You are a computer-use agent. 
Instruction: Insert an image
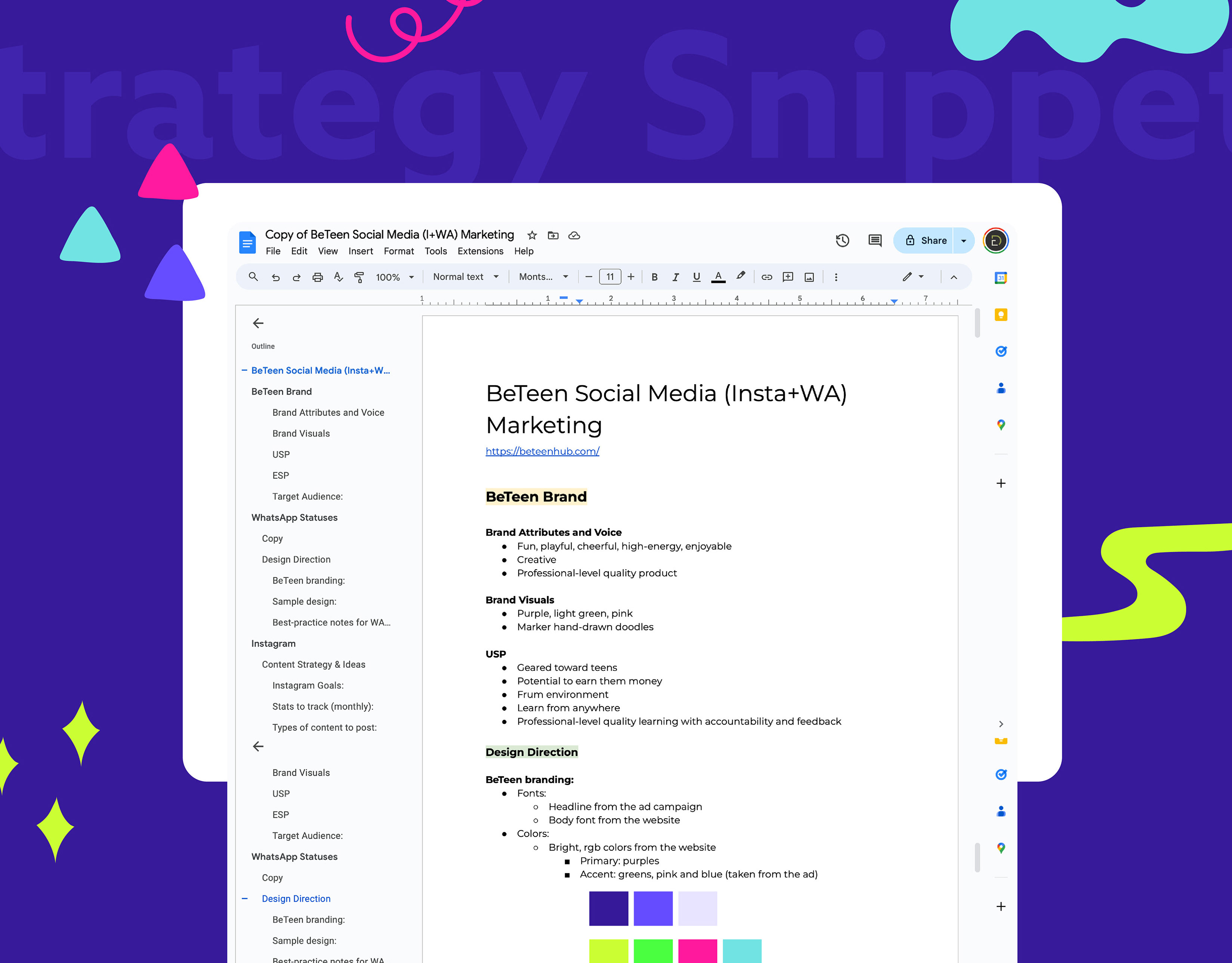(809, 277)
